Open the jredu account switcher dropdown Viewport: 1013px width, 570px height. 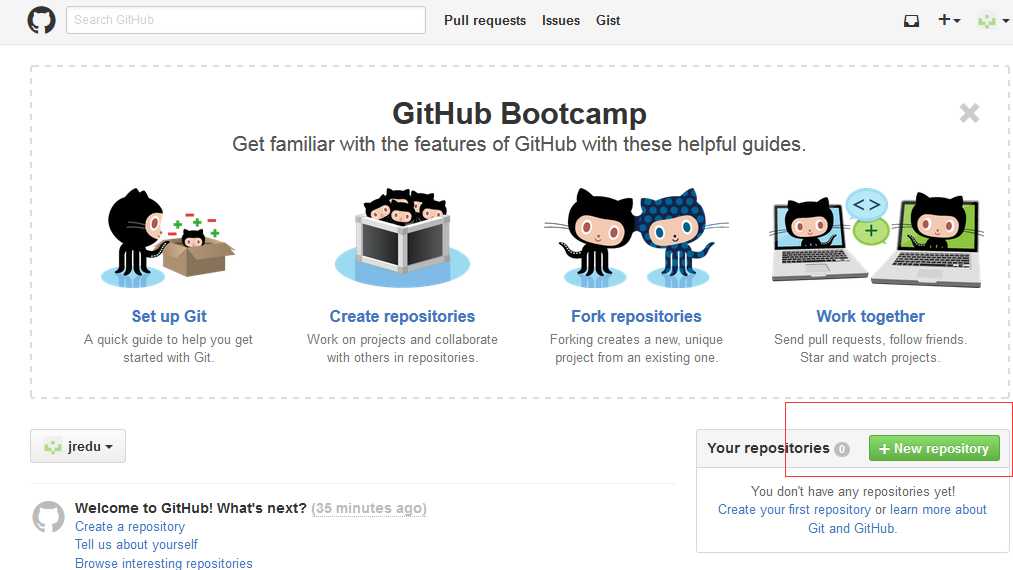click(78, 446)
